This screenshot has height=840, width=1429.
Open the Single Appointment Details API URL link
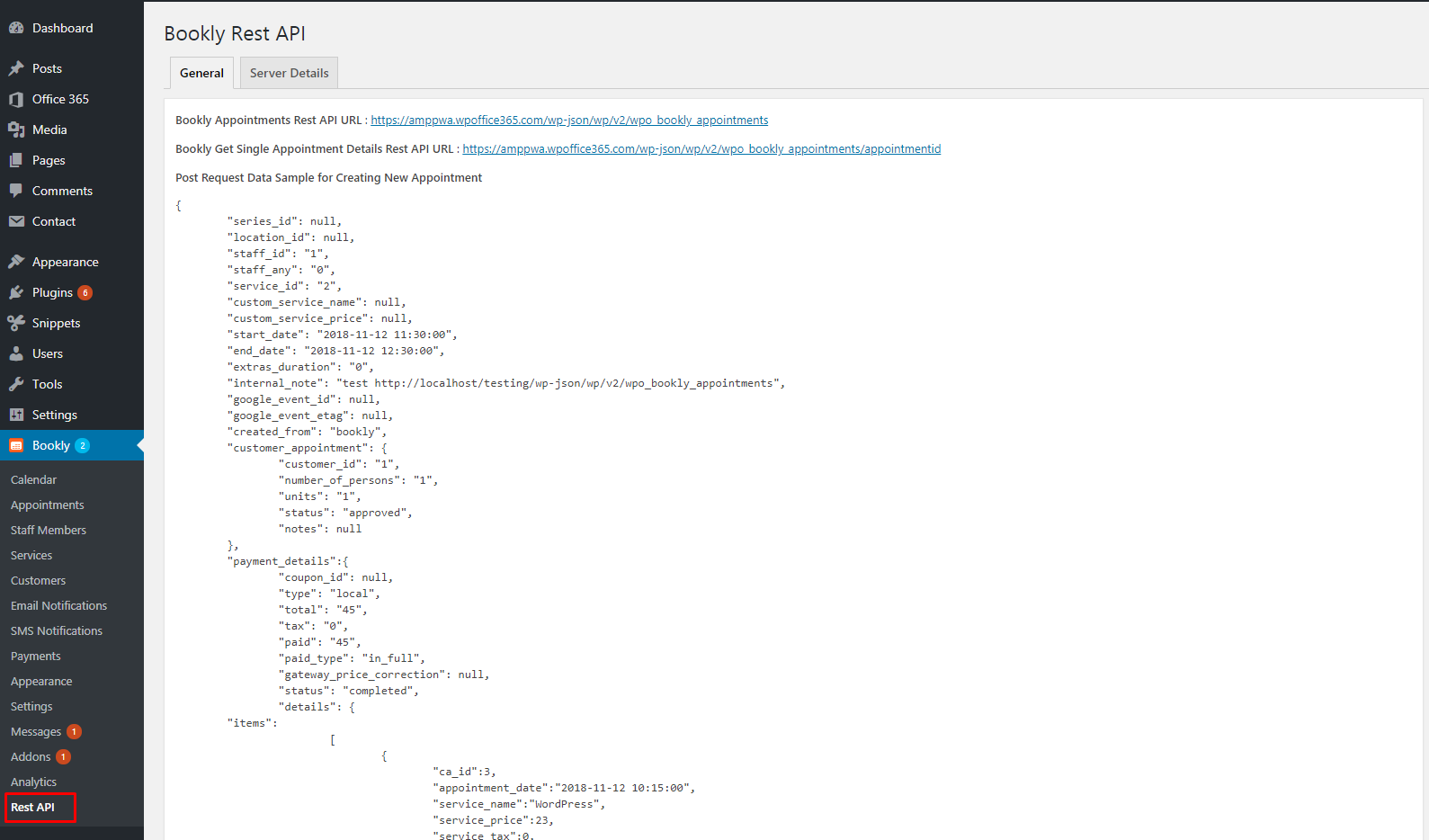701,149
